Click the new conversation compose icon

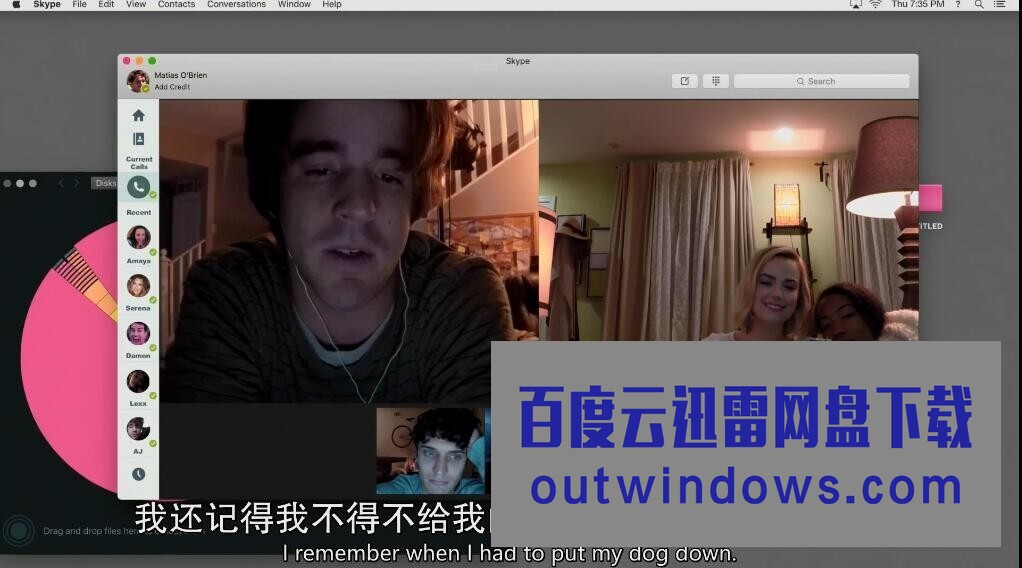click(x=684, y=81)
